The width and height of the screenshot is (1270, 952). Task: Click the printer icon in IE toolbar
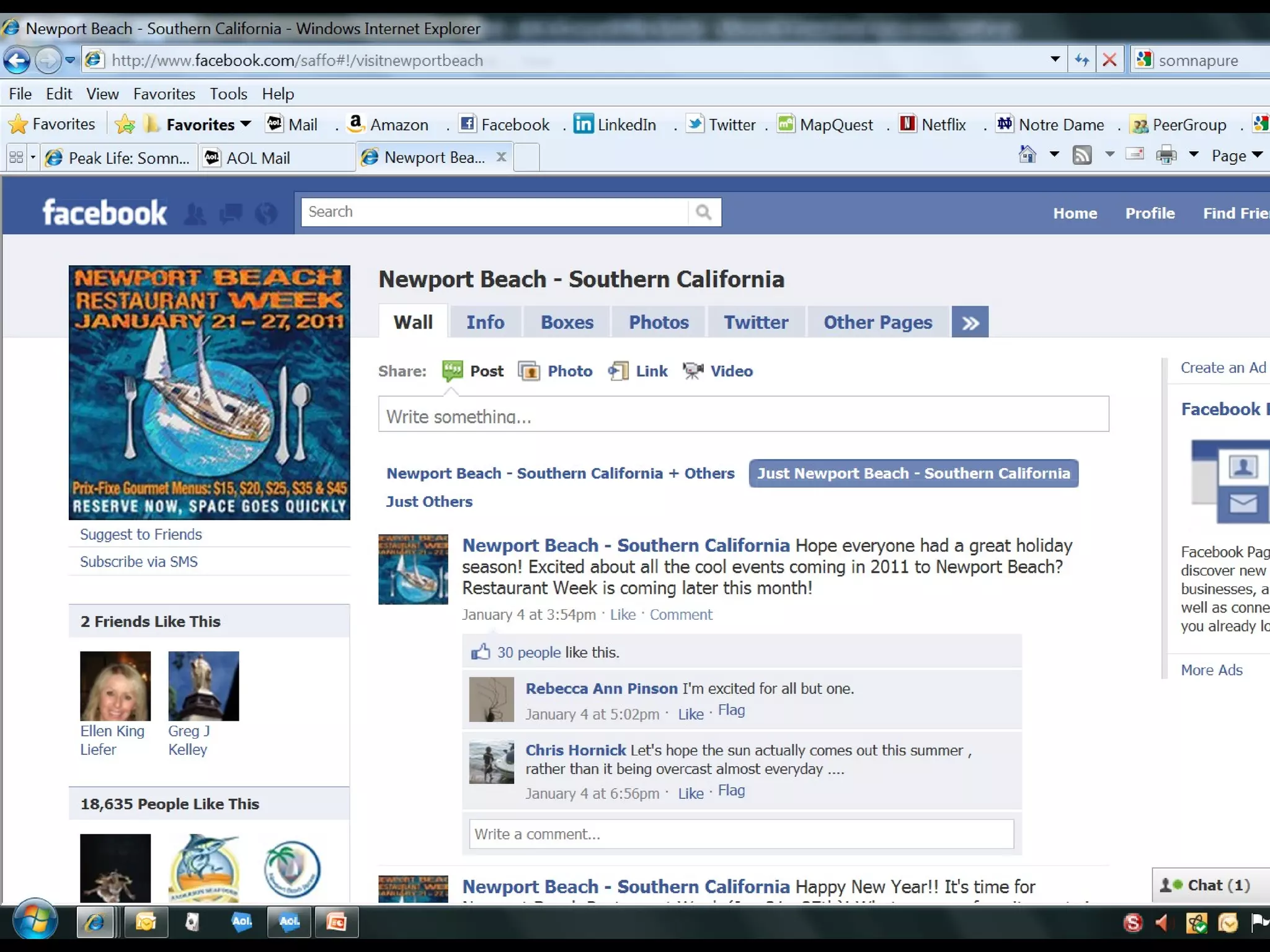[1166, 155]
